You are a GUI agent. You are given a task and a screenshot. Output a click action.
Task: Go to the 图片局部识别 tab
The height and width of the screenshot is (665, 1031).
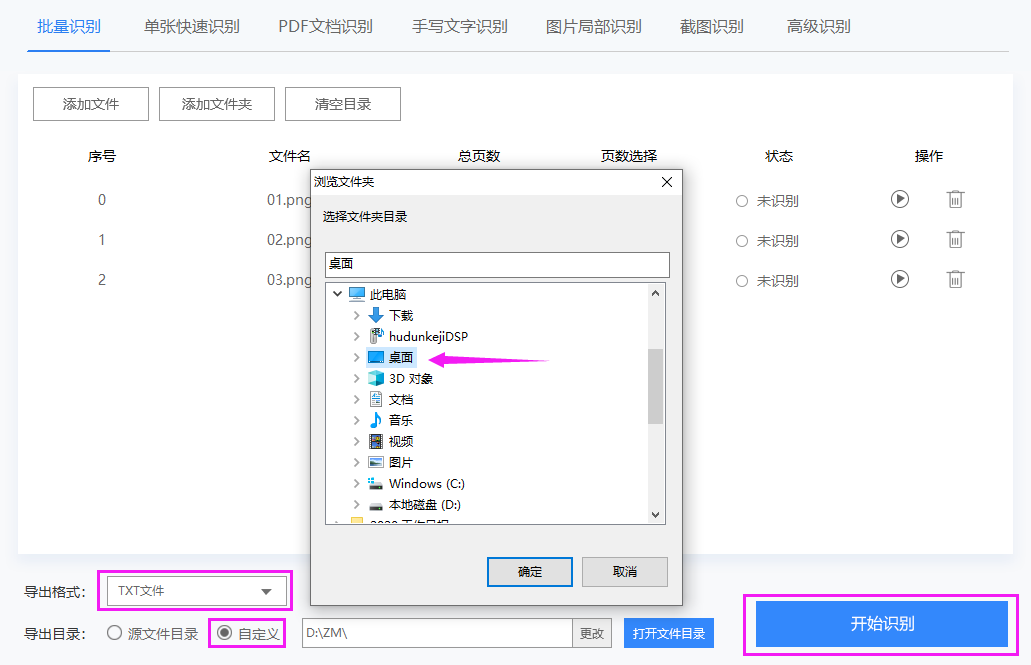coord(593,27)
